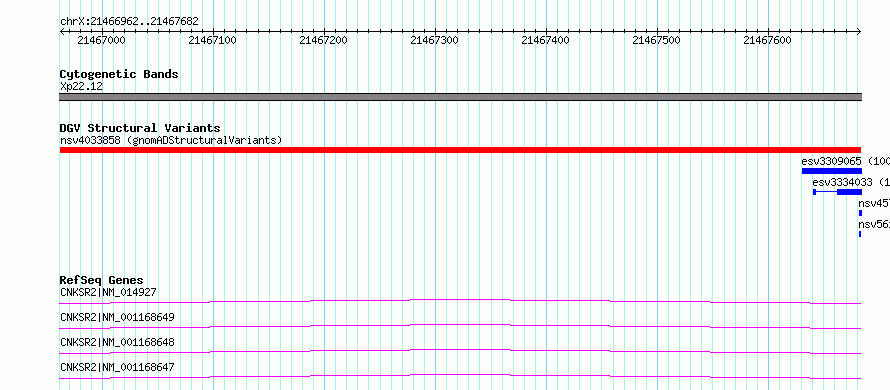
Task: Open the CNKSR2|NM_014927 transcript label
Action: (x=108, y=292)
